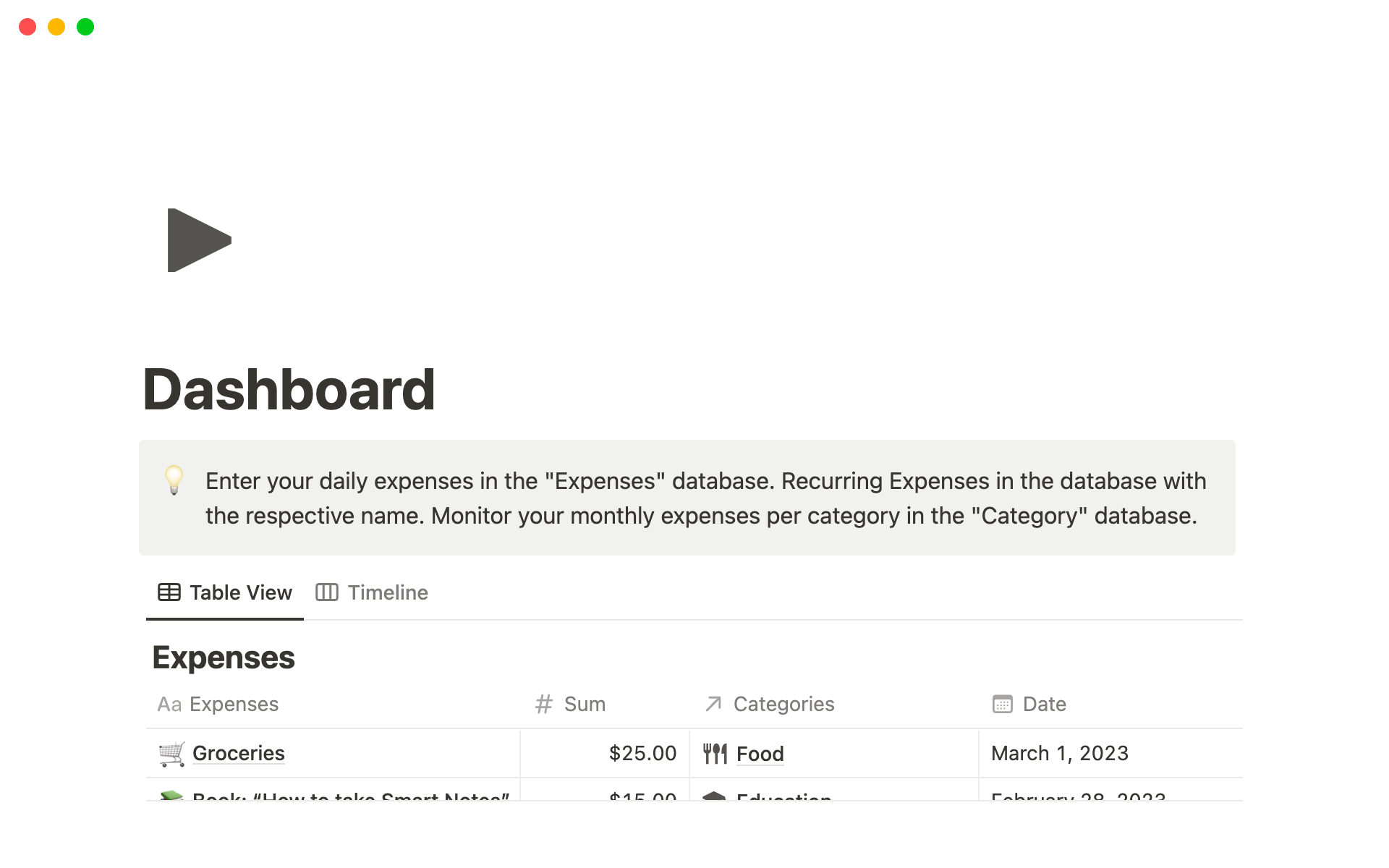Click the Dashboard page title
1389x868 pixels.
pyautogui.click(x=289, y=390)
